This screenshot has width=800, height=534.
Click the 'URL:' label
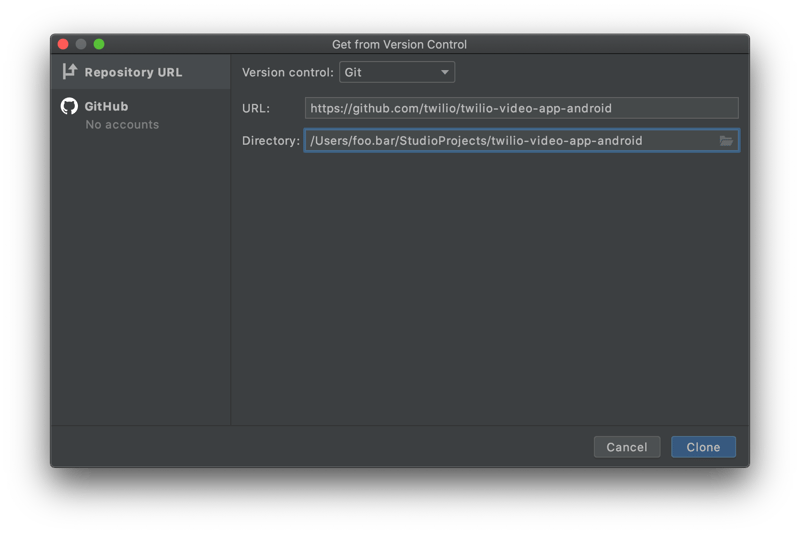pos(256,109)
